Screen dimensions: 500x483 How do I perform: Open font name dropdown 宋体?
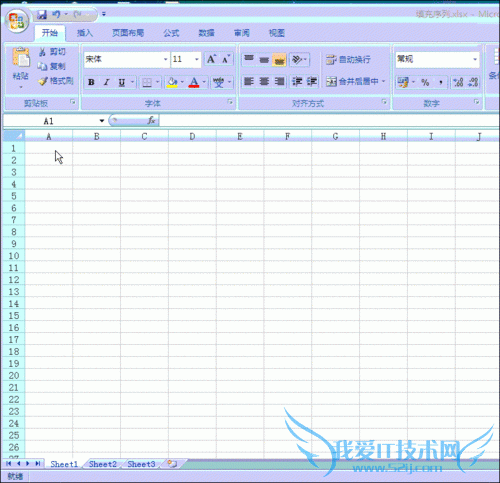pos(165,60)
